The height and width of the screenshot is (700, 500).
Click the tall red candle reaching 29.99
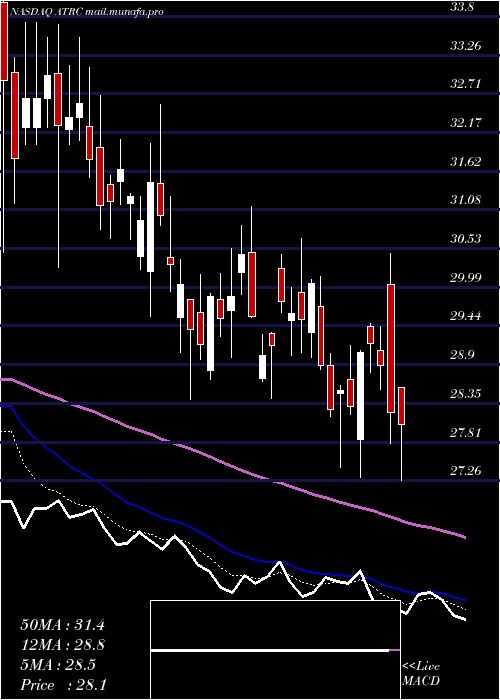(x=391, y=348)
